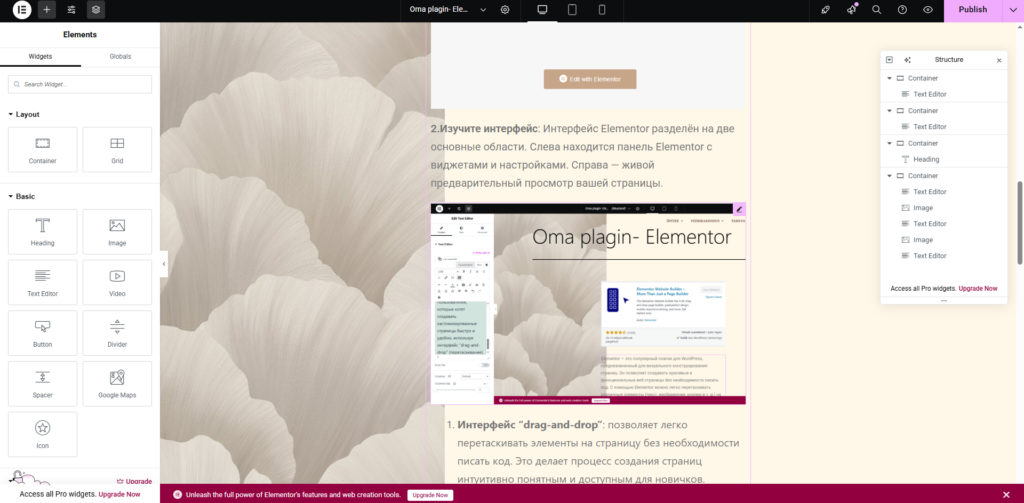This screenshot has height=503, width=1024.
Task: Select the Grid widget
Action: coord(117,150)
